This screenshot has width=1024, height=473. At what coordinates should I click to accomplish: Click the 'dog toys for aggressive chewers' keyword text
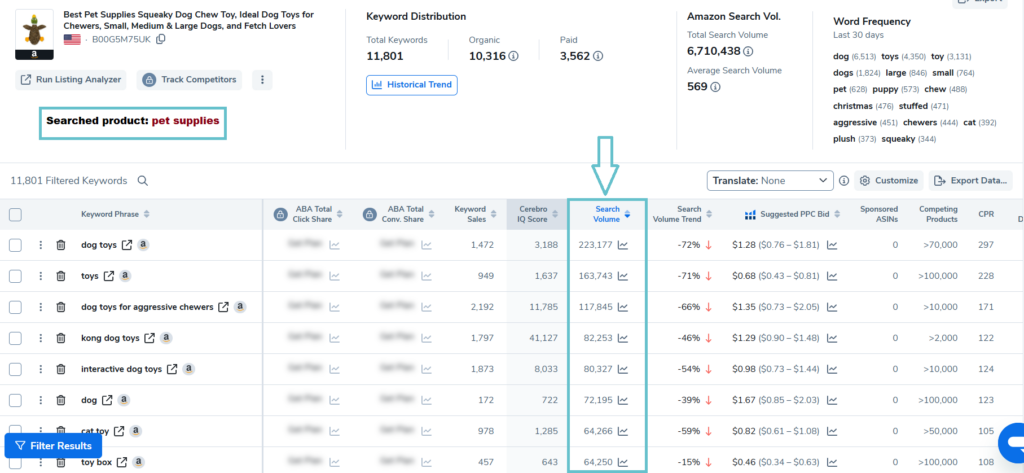[x=147, y=306]
